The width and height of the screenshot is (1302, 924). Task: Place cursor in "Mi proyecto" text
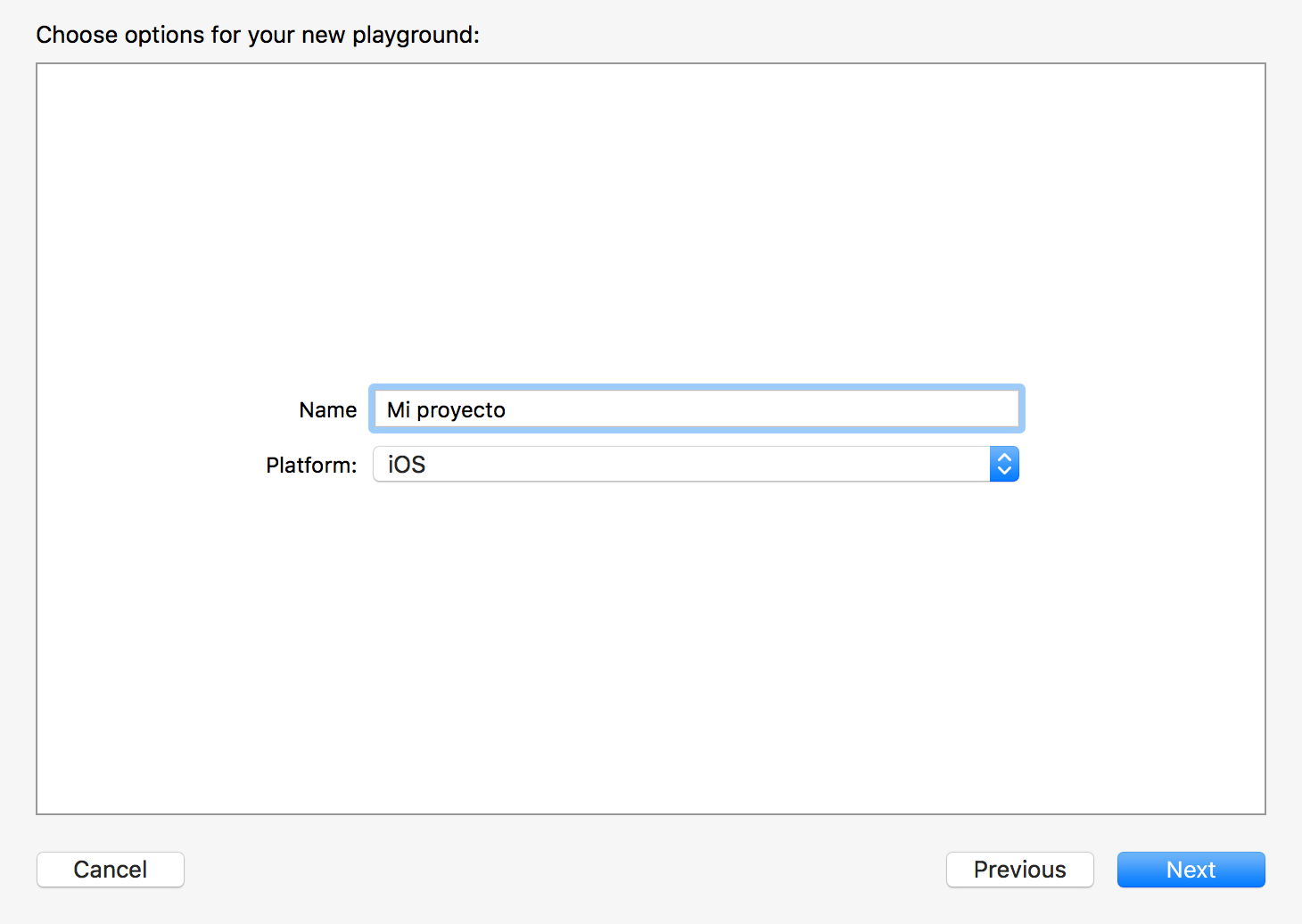446,410
